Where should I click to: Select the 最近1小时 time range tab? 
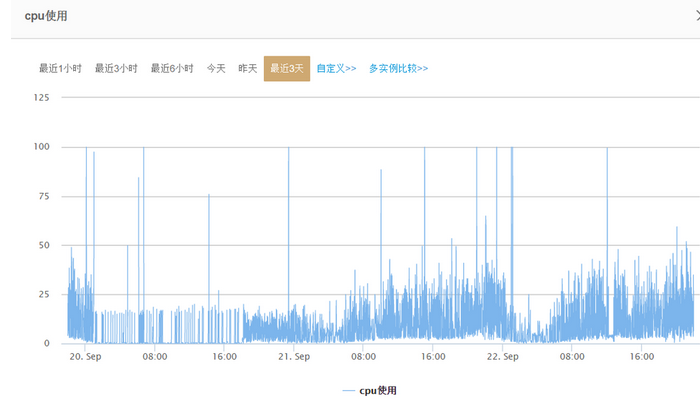60,68
